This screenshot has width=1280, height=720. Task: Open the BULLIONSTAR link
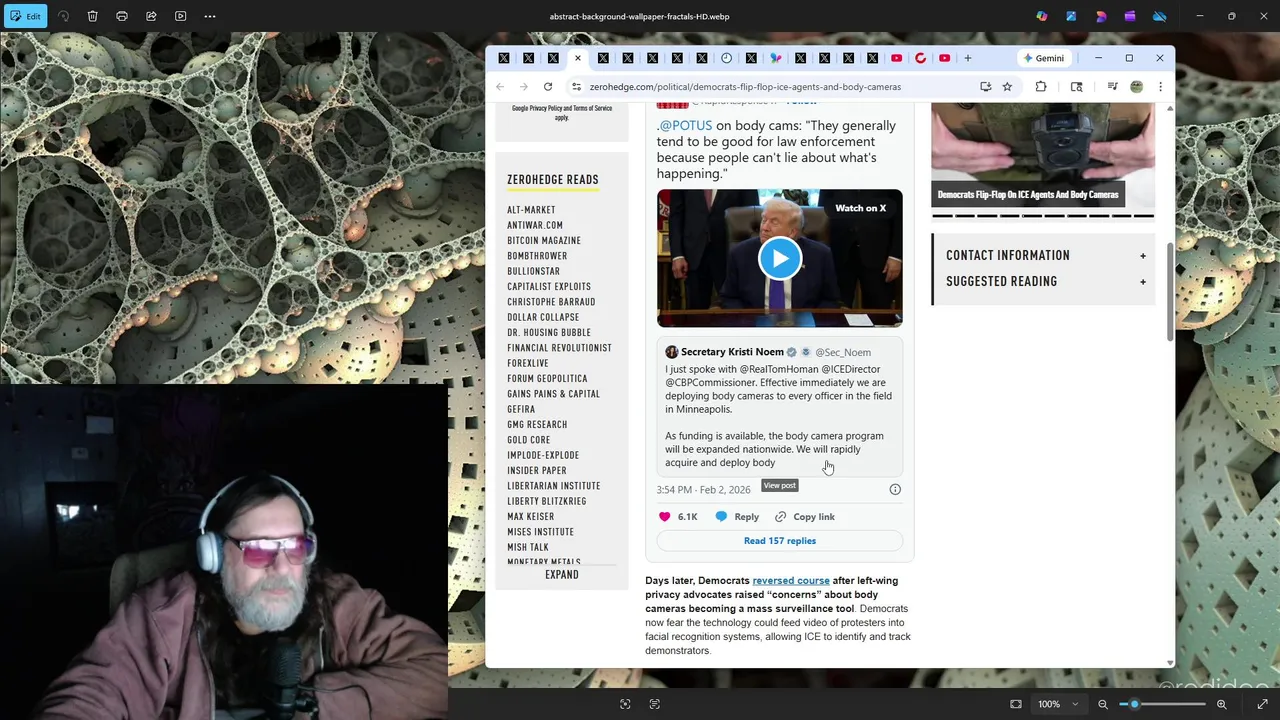(533, 271)
